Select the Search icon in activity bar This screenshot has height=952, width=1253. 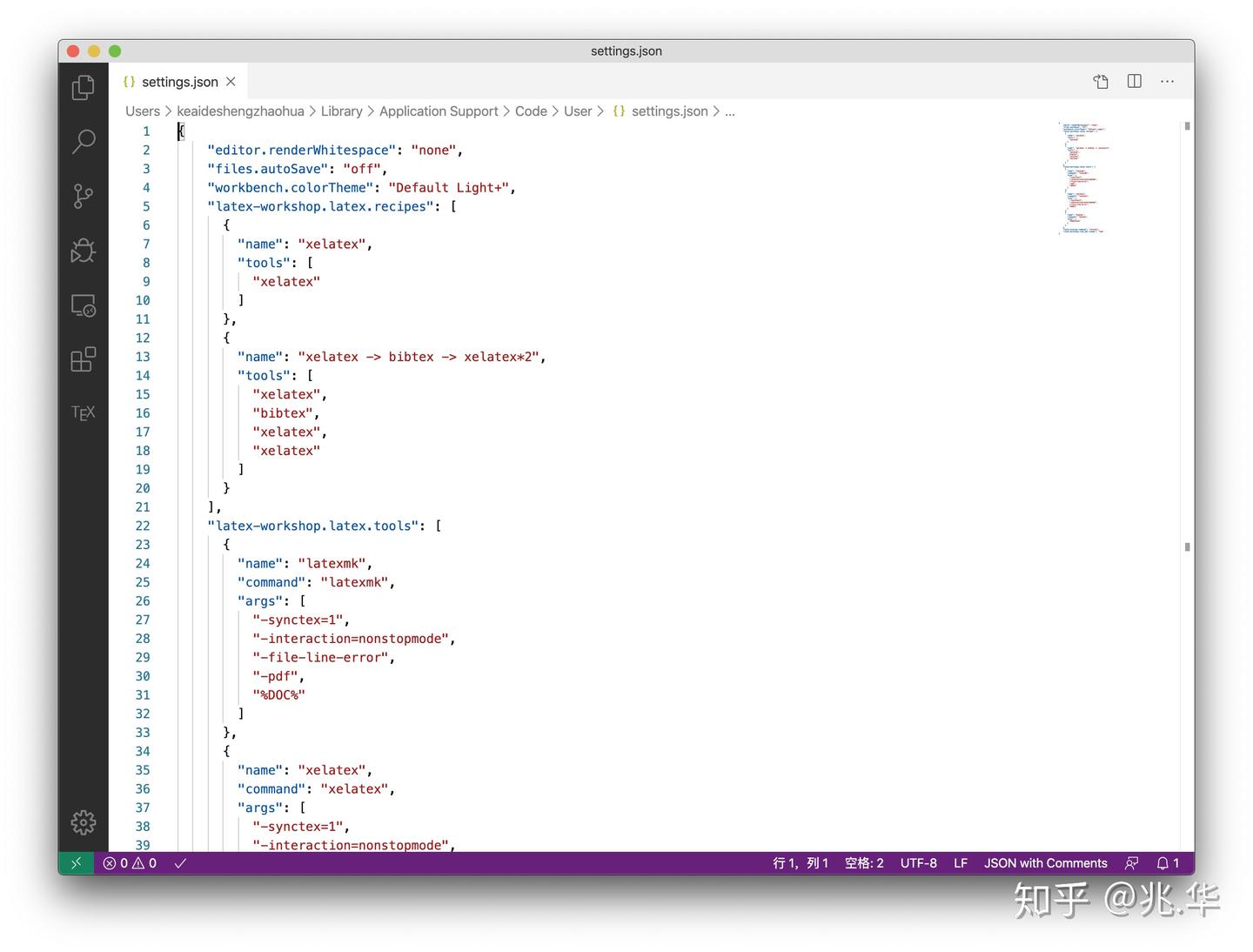[x=83, y=141]
